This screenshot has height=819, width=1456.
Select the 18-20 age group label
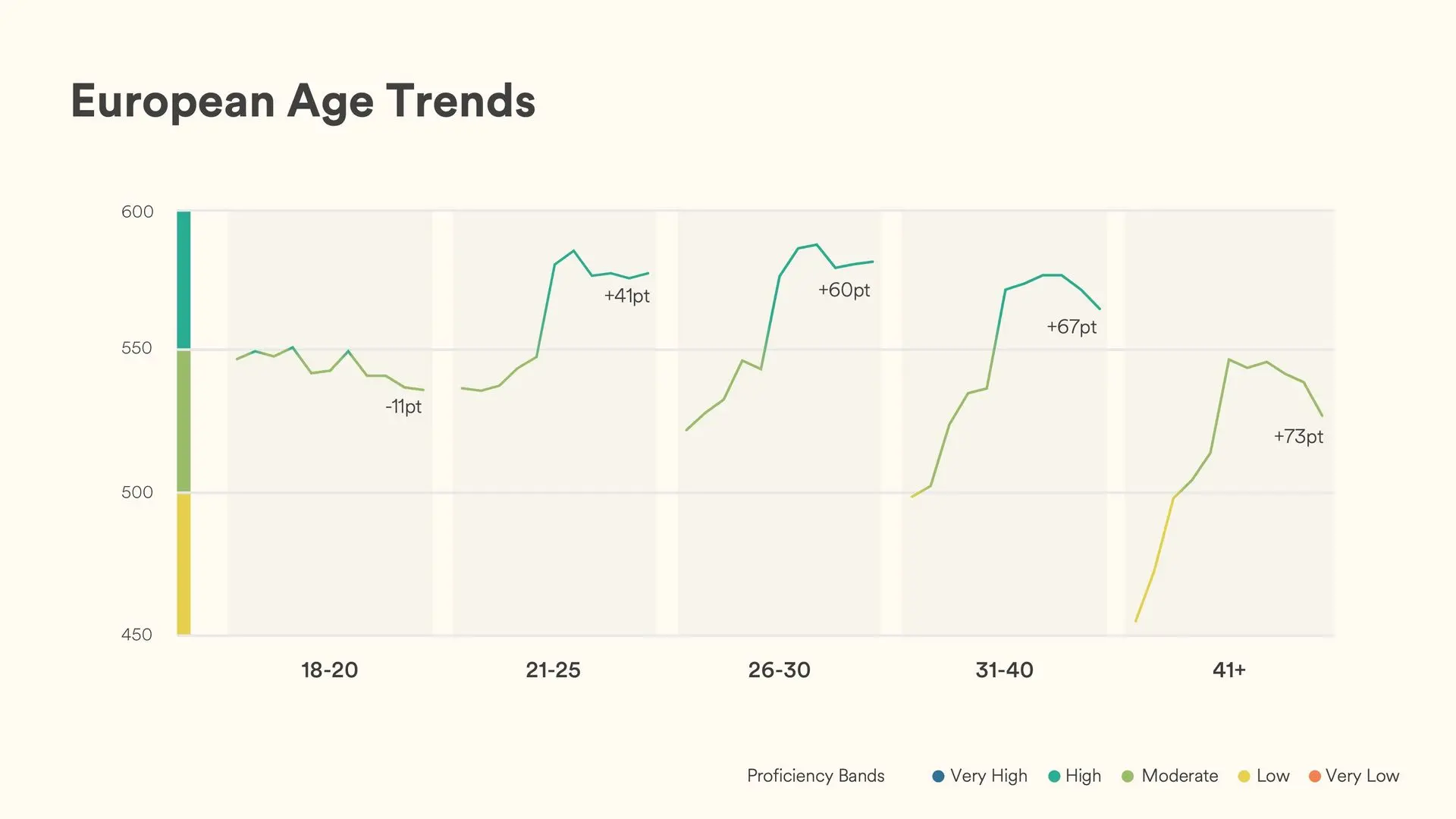(x=329, y=670)
